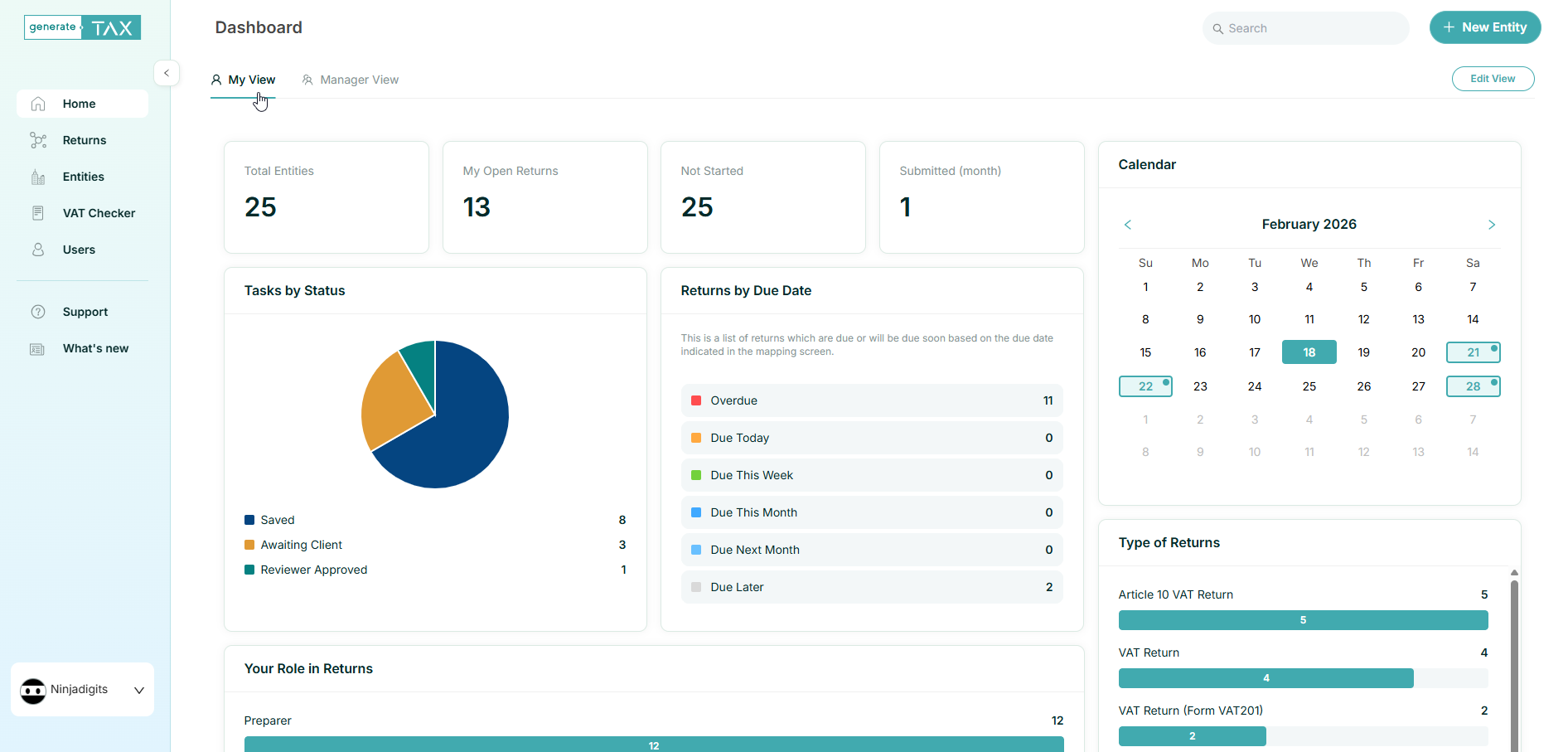The image size is (1568, 752).
Task: Open Support question mark icon
Action: [38, 312]
